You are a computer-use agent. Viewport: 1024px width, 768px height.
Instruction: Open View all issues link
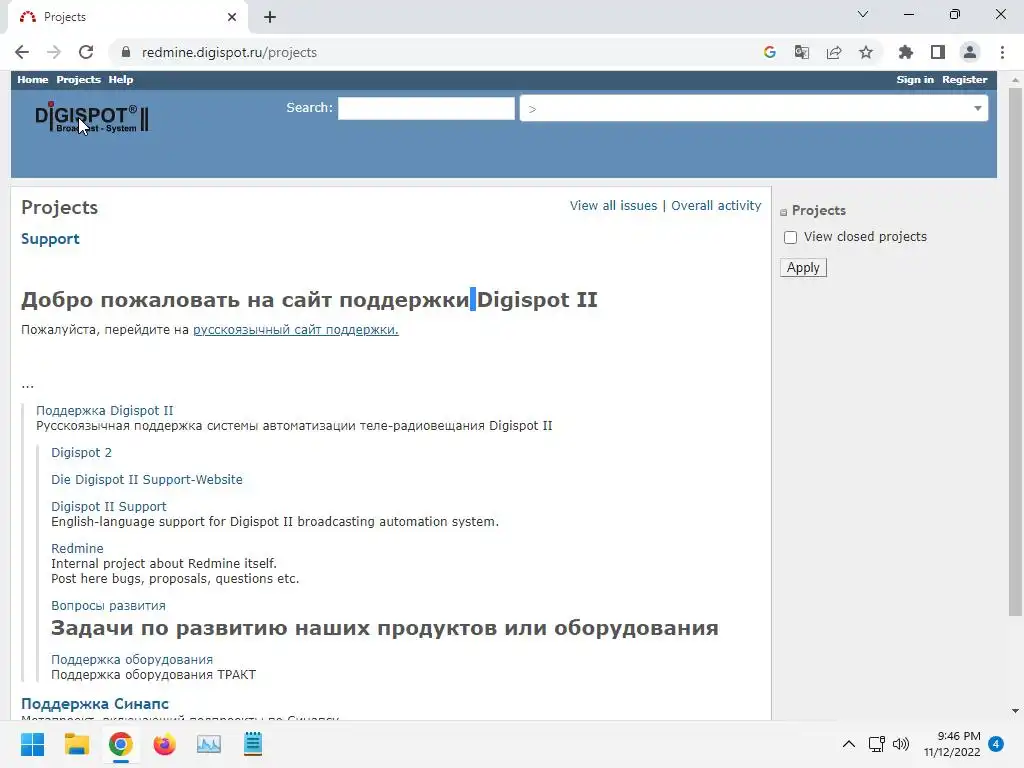(613, 206)
